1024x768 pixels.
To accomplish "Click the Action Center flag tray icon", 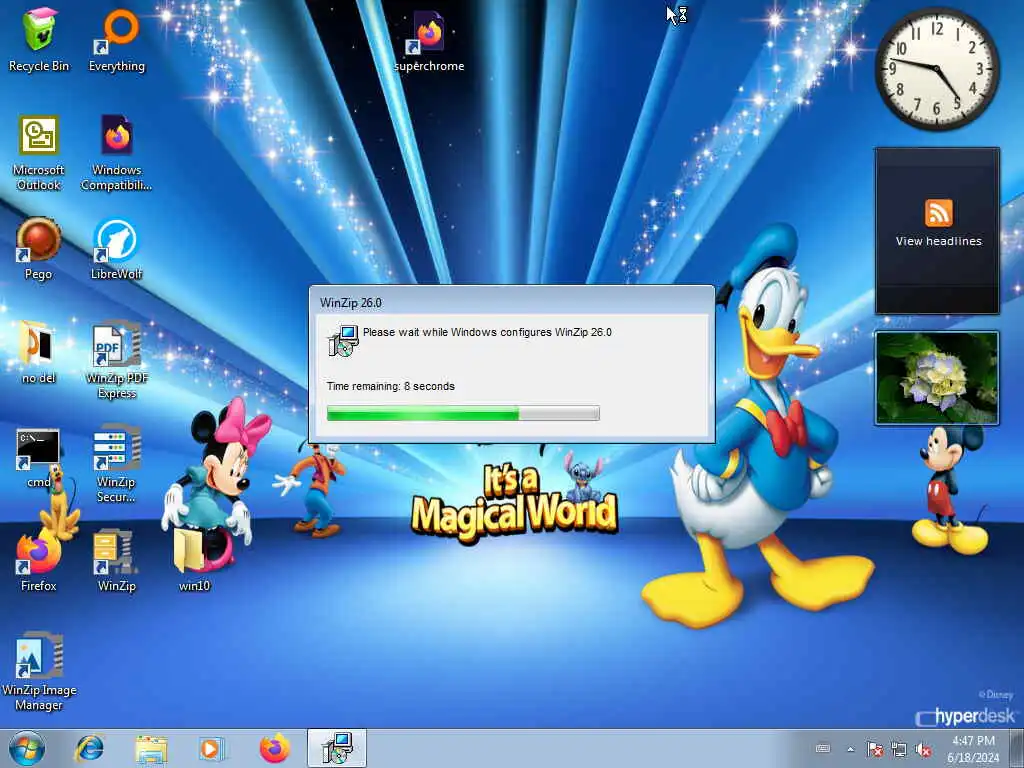I will 875,750.
